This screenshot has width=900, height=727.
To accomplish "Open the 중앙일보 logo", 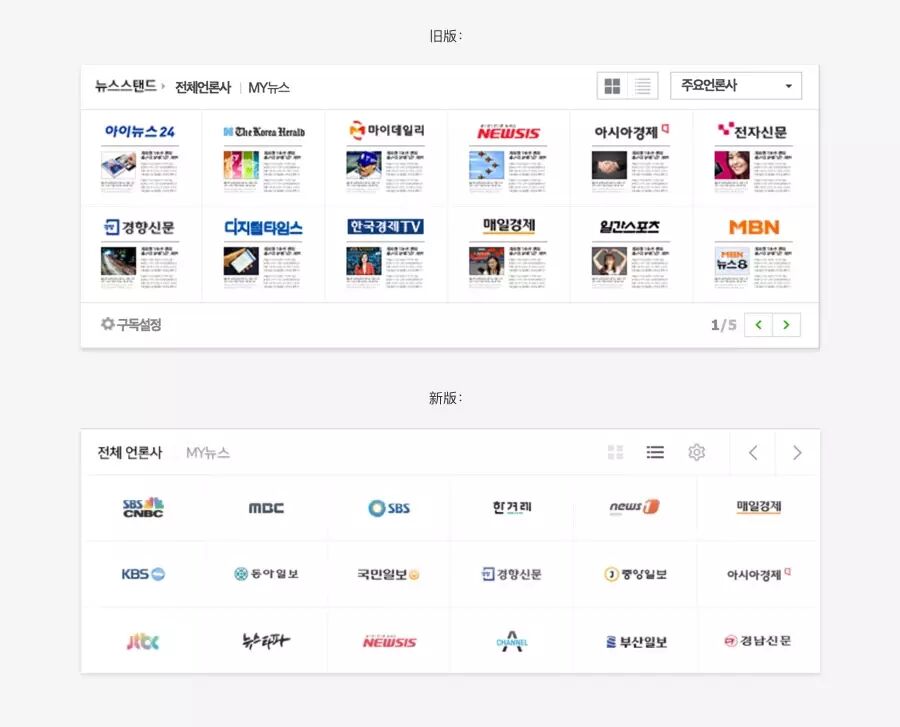I will (635, 574).
